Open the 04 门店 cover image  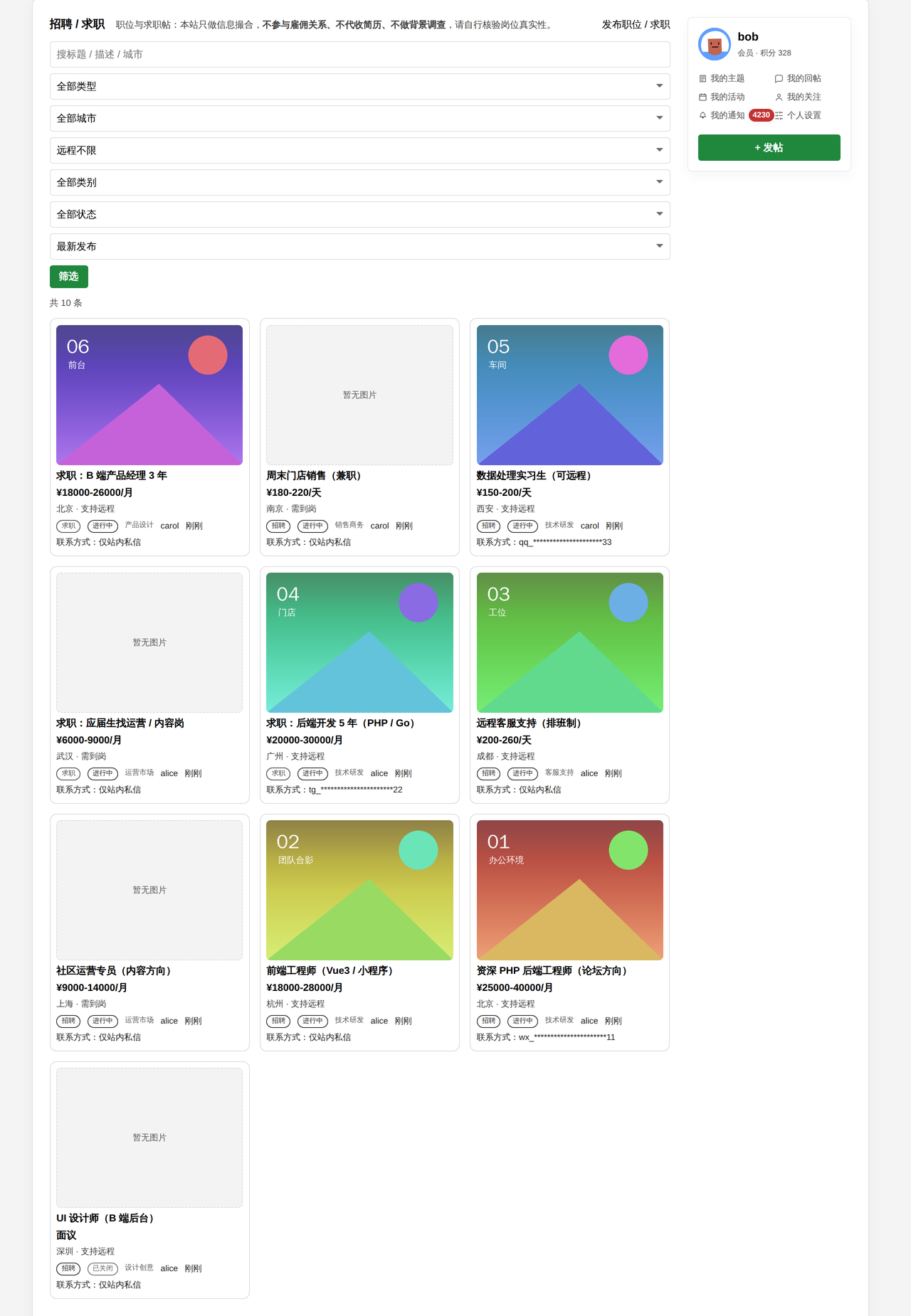tap(359, 642)
